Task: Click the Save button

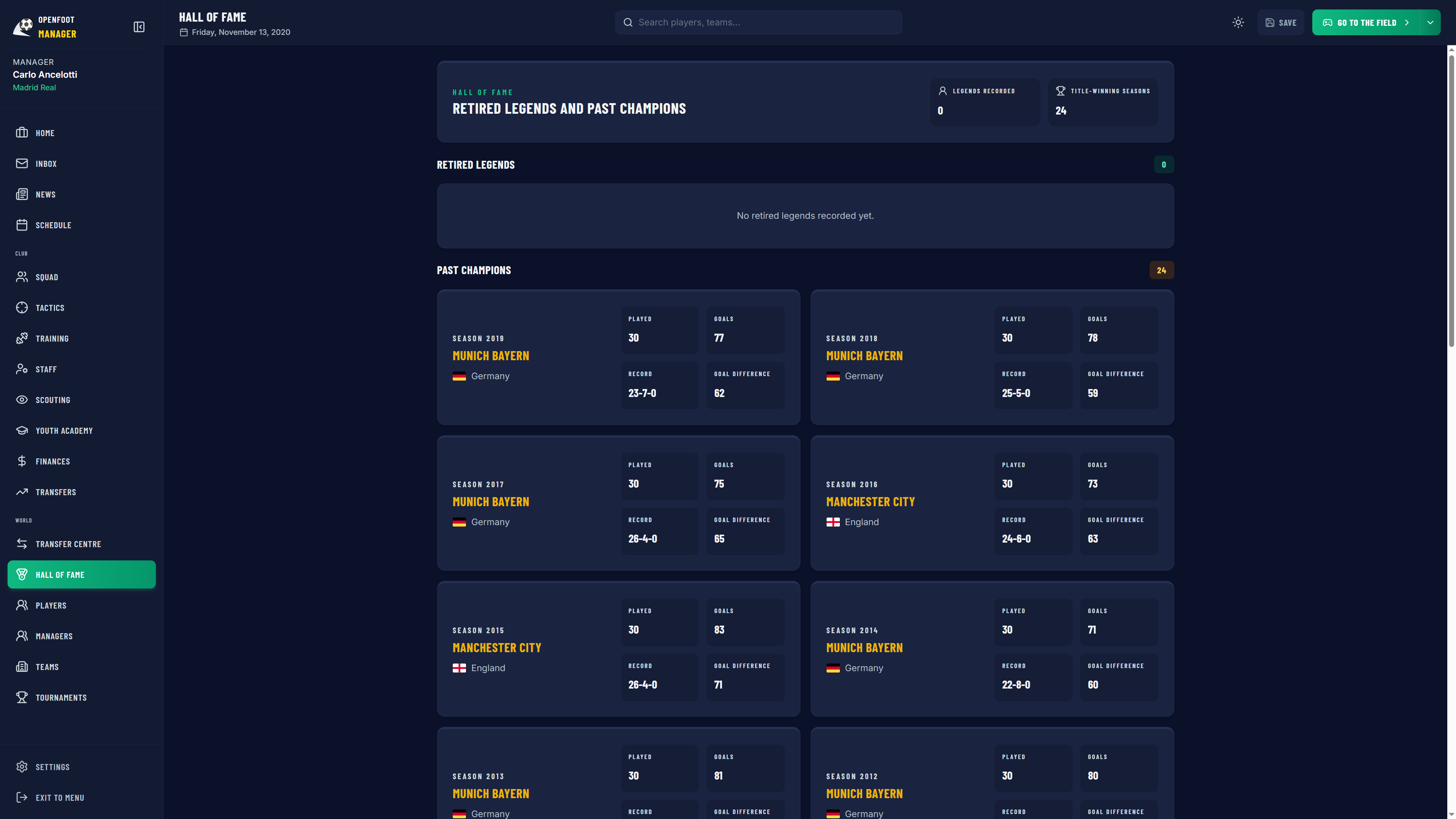Action: click(x=1281, y=23)
